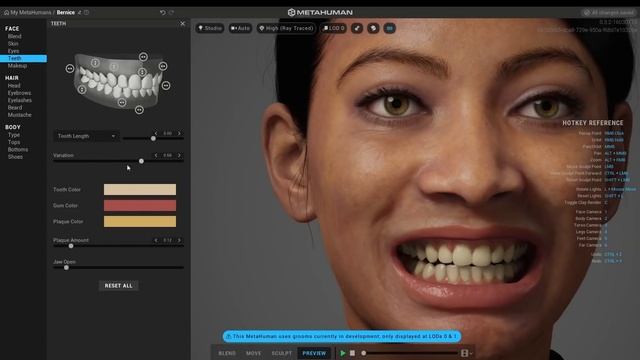Click the Variation slider handle
Screen dimensions: 640x360
click(141, 161)
